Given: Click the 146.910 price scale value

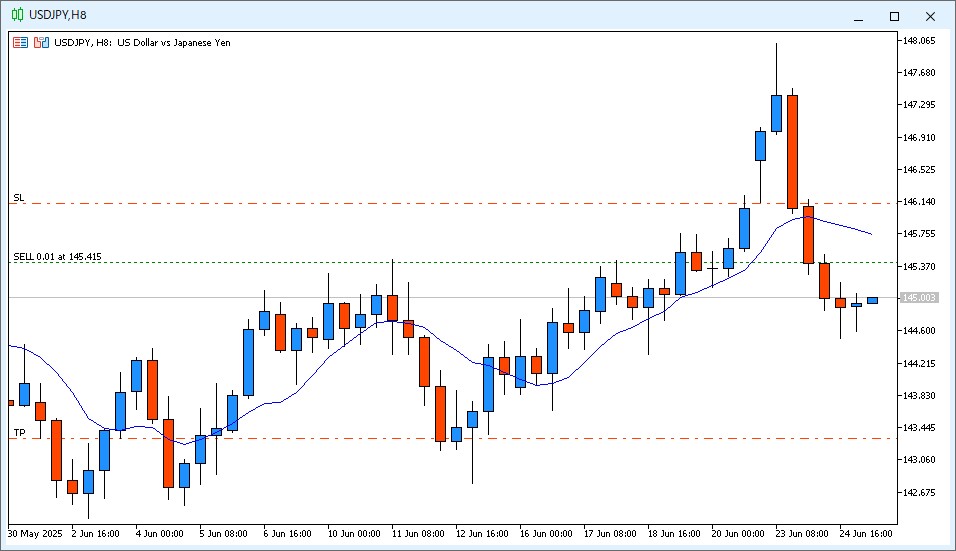Looking at the screenshot, I should point(919,138).
